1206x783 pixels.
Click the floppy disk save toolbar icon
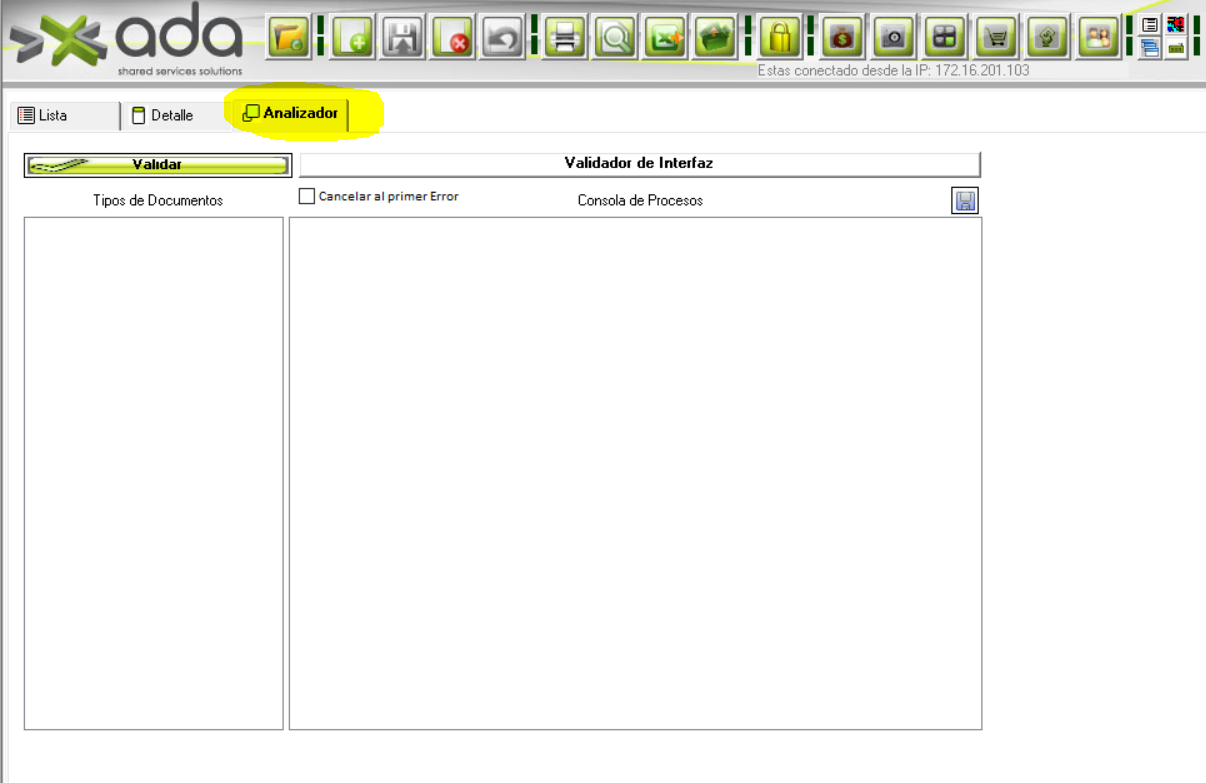click(x=403, y=38)
